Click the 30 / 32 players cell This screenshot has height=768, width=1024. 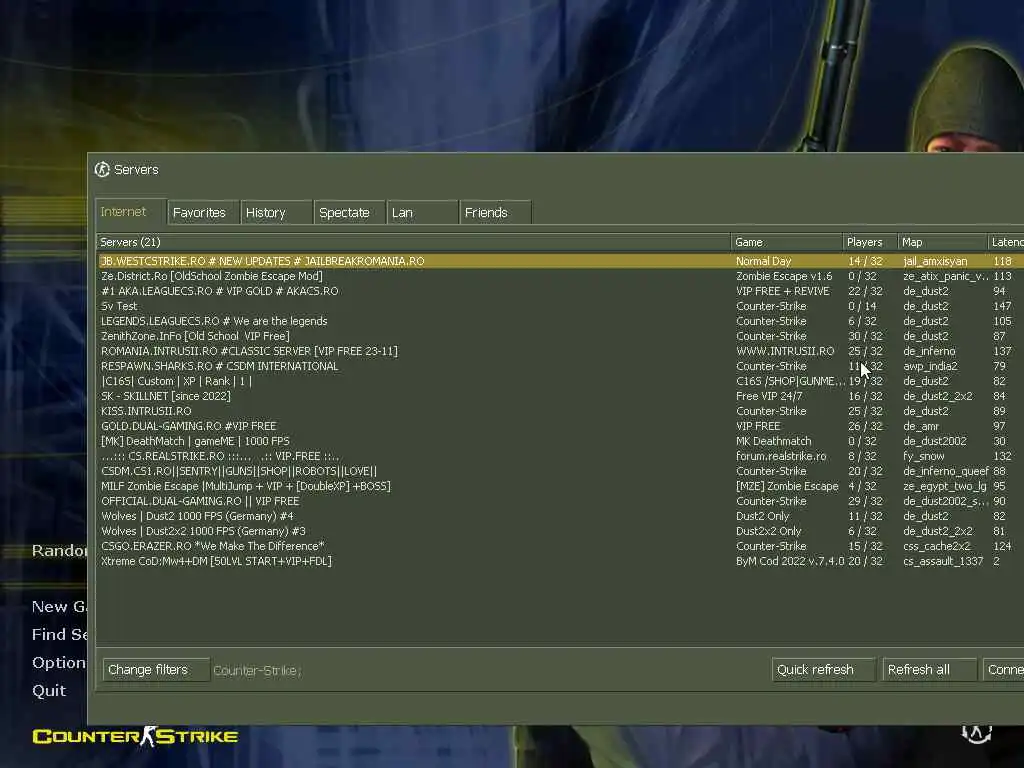pyautogui.click(x=865, y=336)
